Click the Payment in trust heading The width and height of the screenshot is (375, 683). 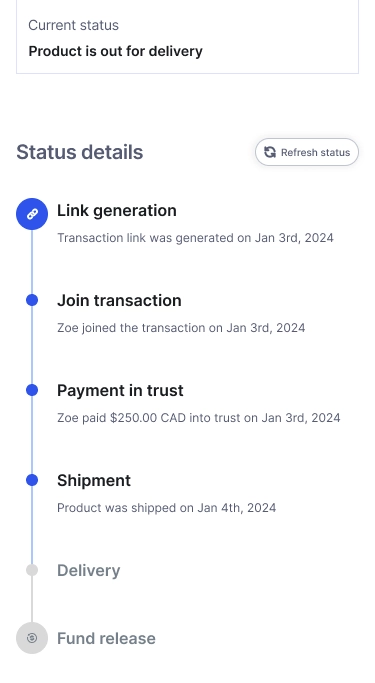click(x=120, y=390)
